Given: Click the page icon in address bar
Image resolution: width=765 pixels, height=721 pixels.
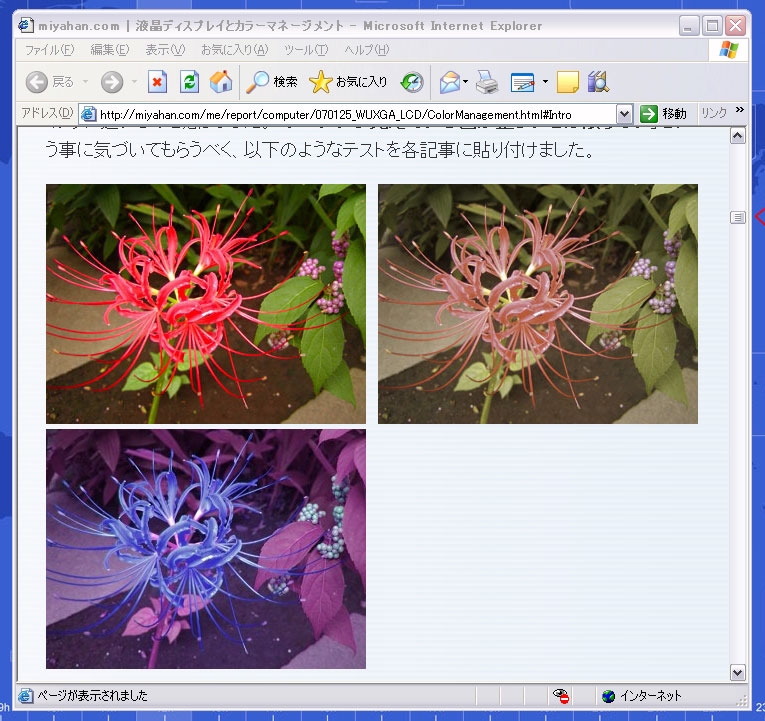Looking at the screenshot, I should [88, 114].
